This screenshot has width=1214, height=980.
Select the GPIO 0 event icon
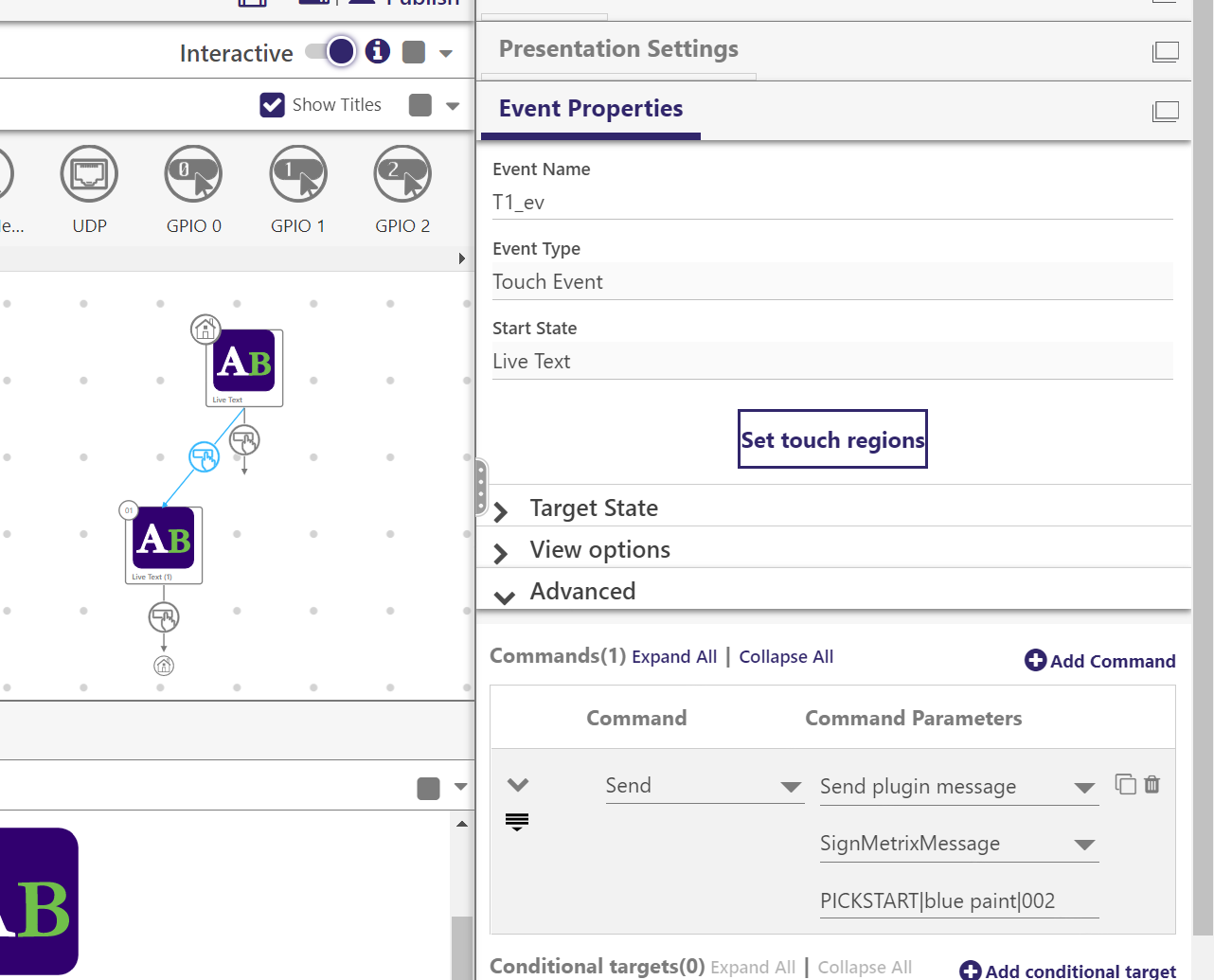point(193,174)
